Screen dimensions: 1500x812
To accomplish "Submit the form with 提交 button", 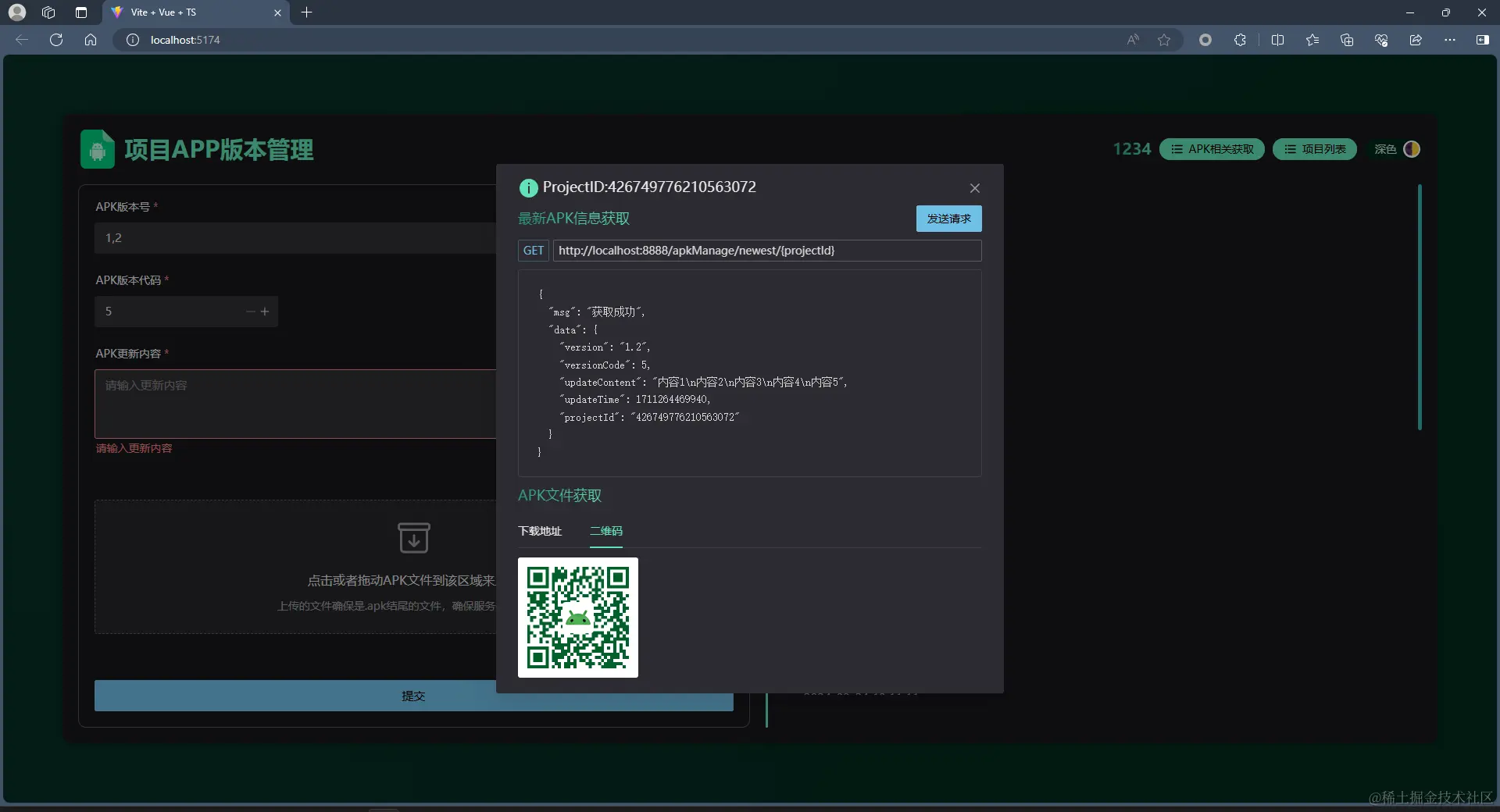I will [414, 696].
